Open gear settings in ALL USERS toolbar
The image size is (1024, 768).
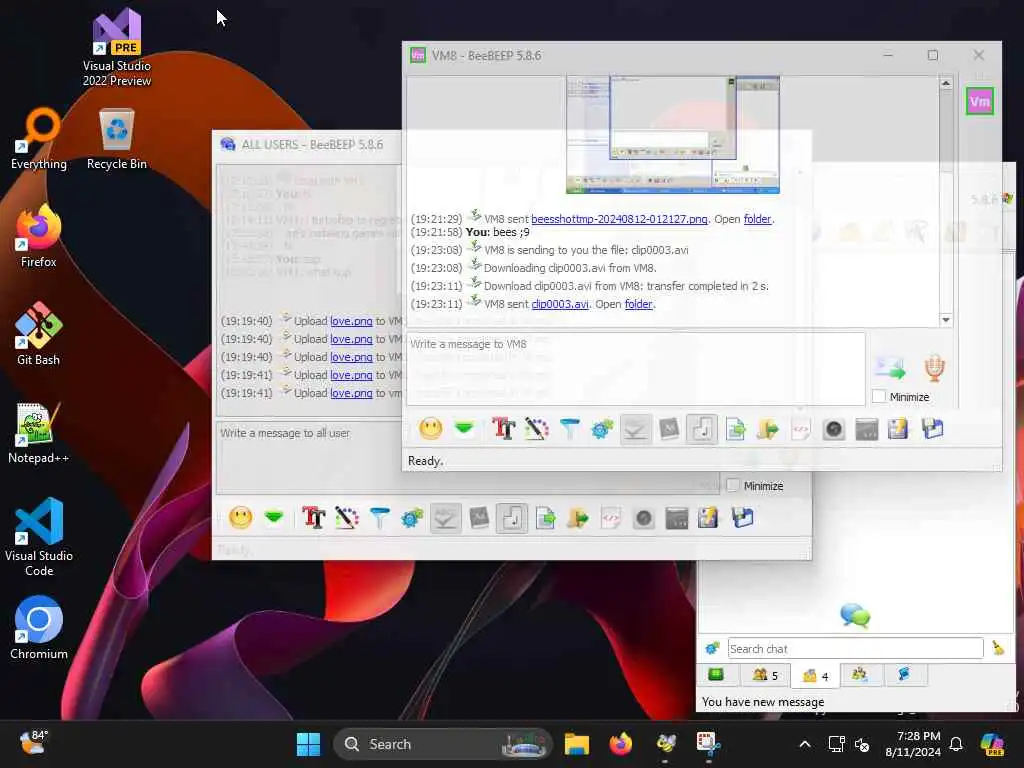[x=412, y=518]
